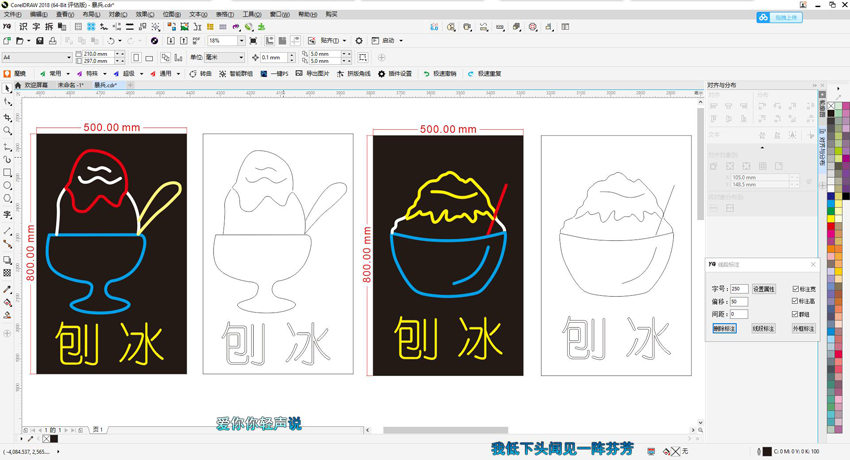Screen dimensions: 850x460
Task: Open the 对象 menu
Action: [118, 15]
